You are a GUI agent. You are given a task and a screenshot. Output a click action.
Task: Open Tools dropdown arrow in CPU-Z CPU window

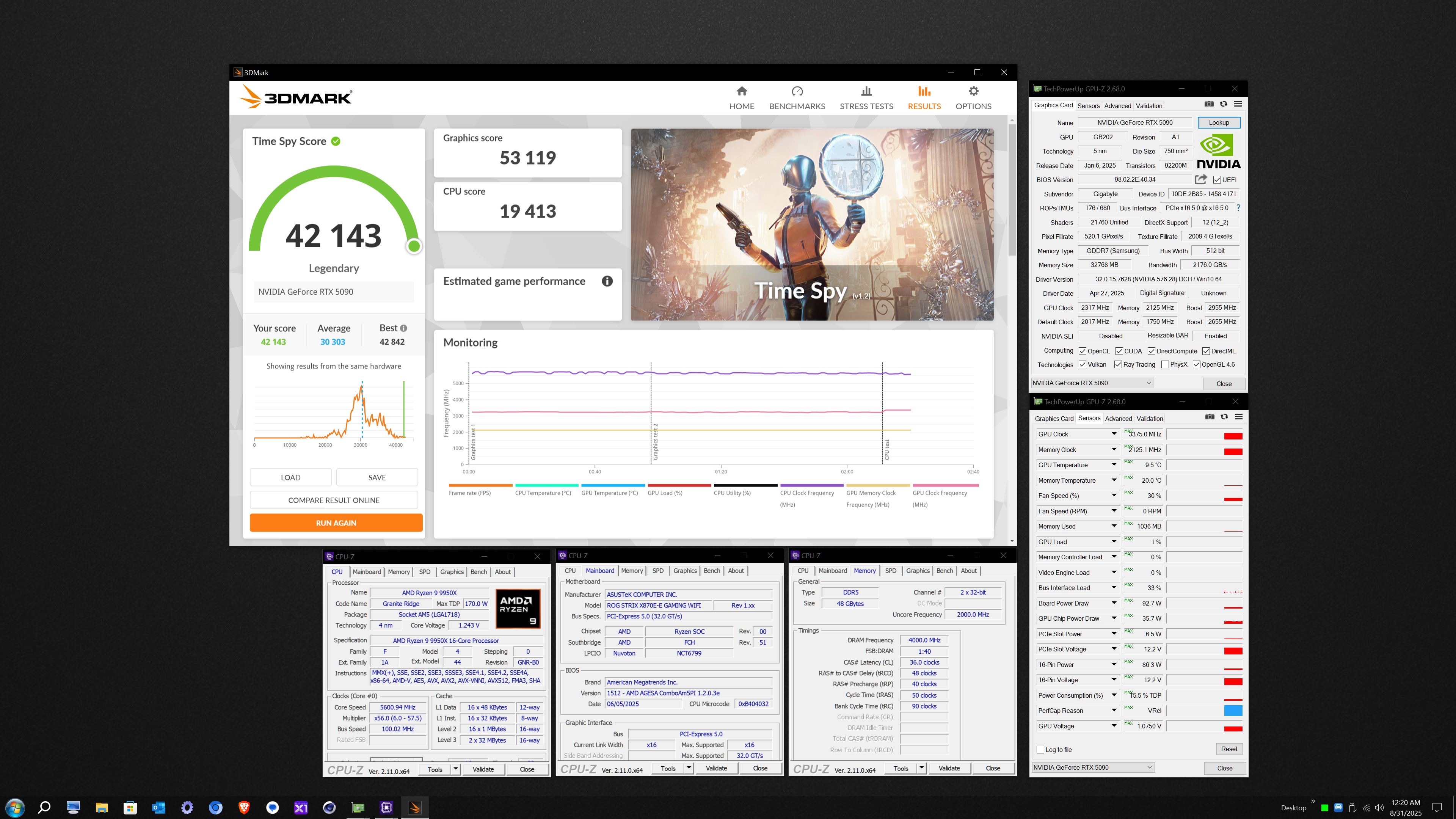pos(455,769)
